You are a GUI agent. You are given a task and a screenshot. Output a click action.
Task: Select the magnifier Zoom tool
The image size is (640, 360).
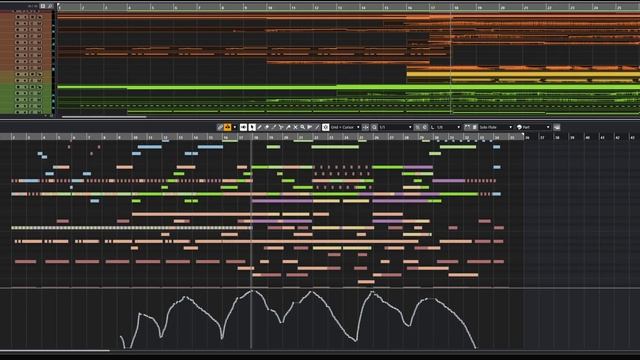(303, 127)
